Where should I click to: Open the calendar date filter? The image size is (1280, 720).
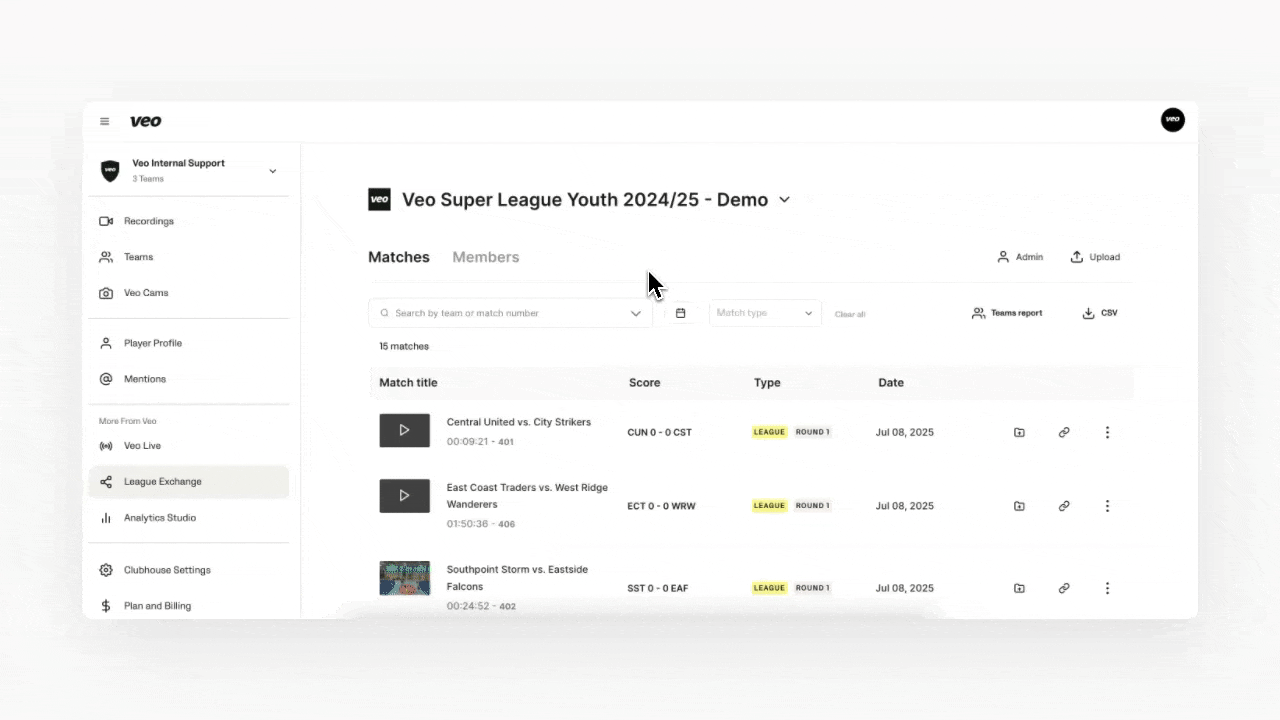(681, 313)
